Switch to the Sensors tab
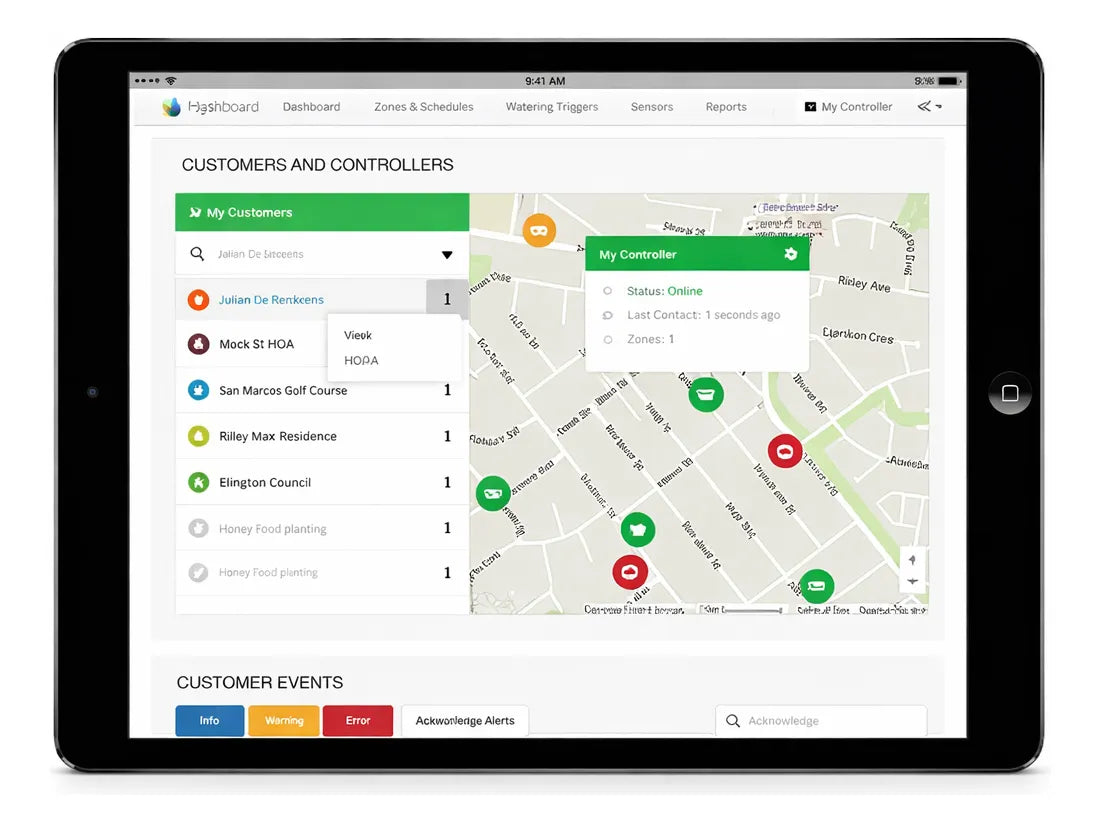1101x832 pixels. [x=652, y=107]
